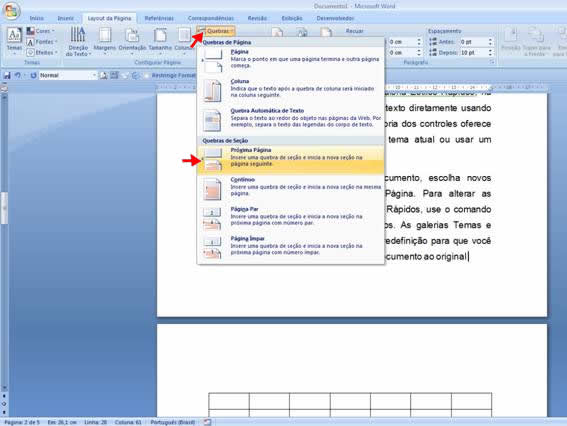Image resolution: width=567 pixels, height=426 pixels.
Task: Click the Depois spacing field
Action: [474, 52]
